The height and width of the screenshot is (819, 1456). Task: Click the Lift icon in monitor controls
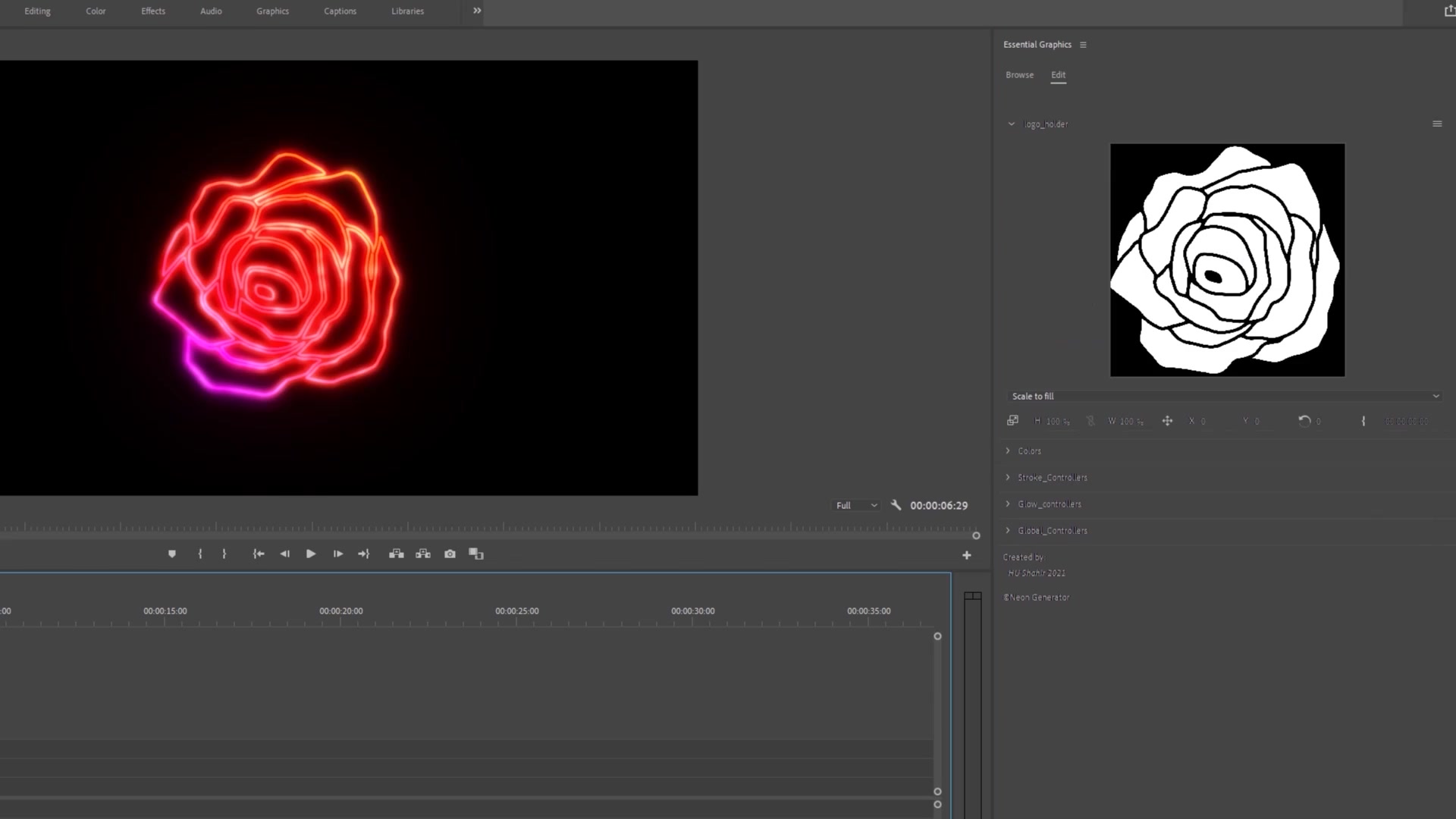point(397,554)
